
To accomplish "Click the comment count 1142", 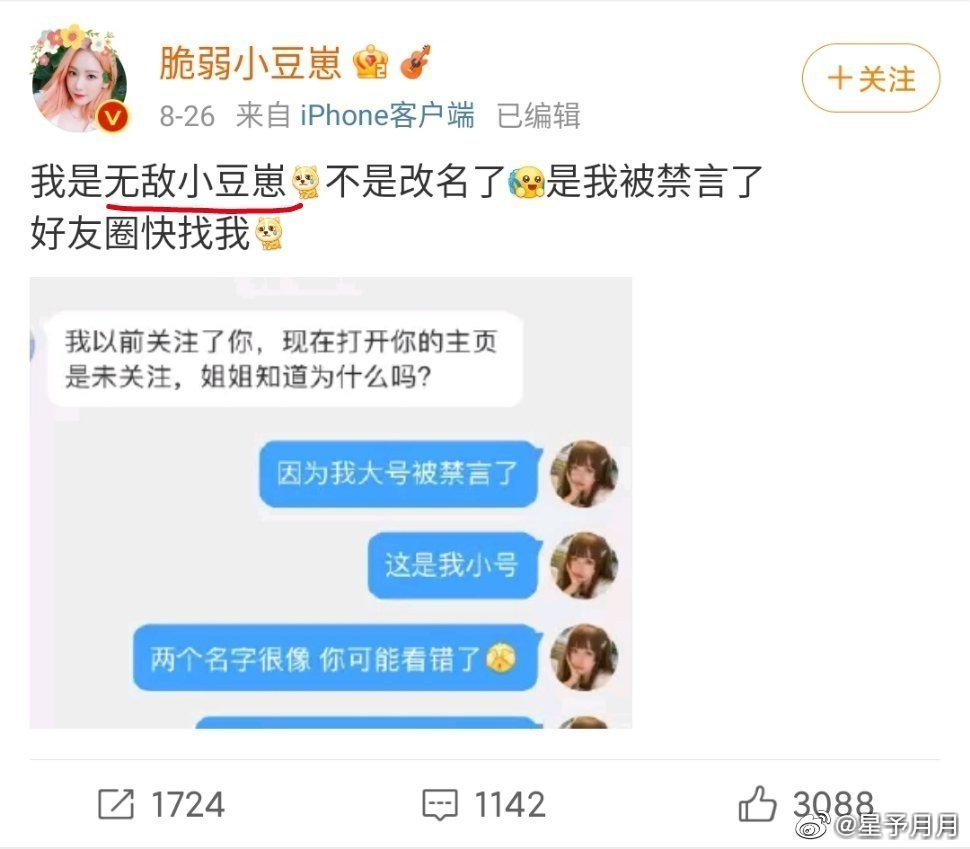I will 510,804.
